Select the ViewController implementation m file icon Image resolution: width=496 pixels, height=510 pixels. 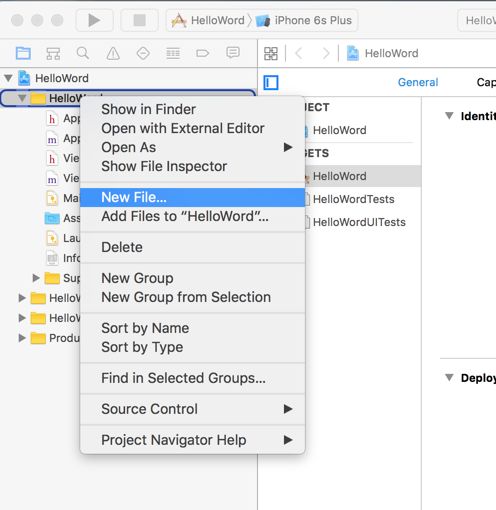click(x=52, y=178)
